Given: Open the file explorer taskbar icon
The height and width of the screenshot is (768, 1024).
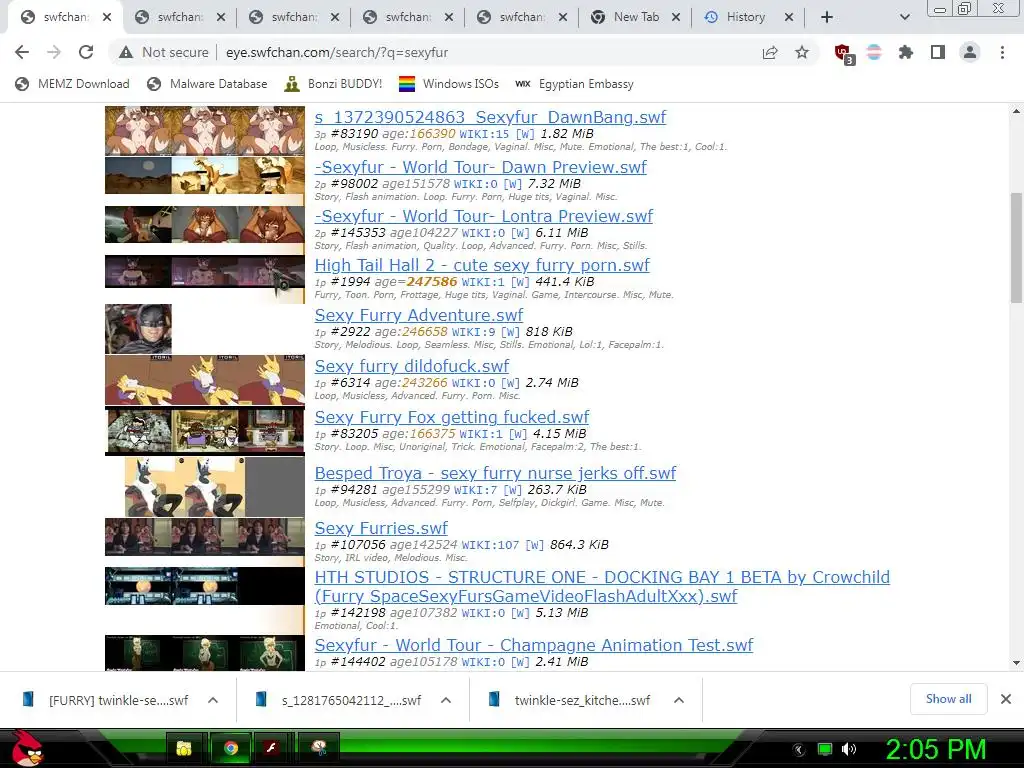Looking at the screenshot, I should click(184, 748).
